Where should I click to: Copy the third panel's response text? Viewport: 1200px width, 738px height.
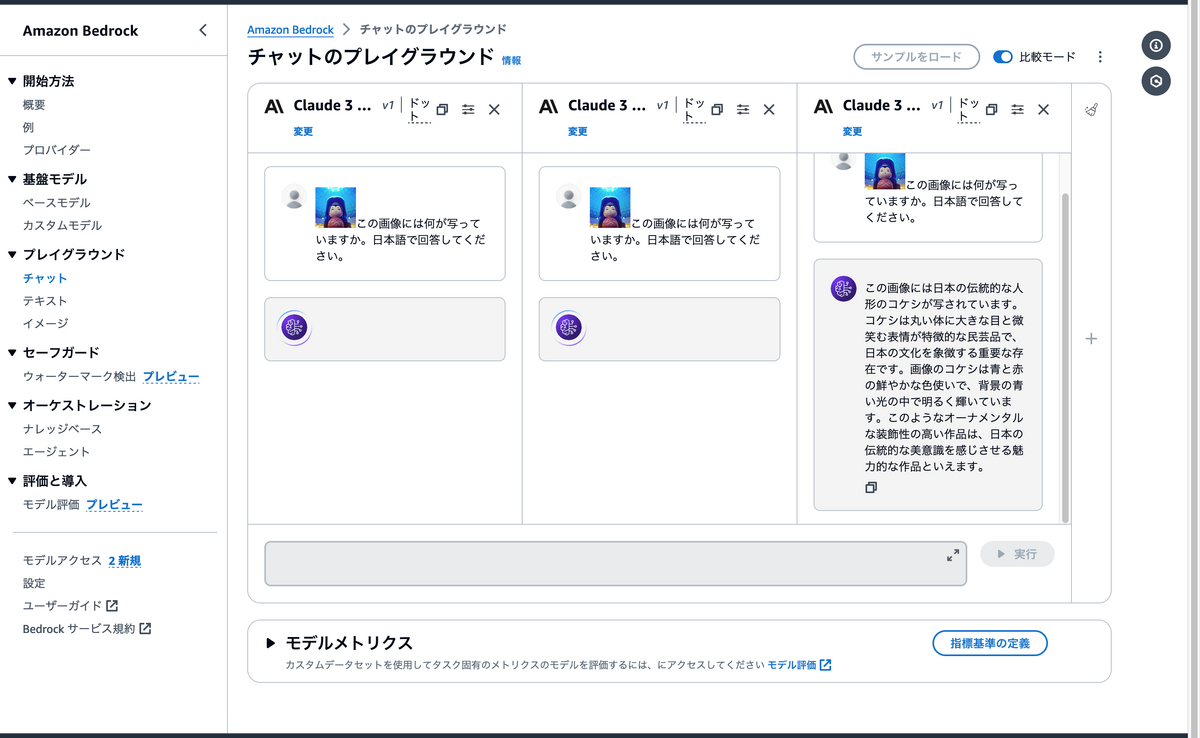click(x=871, y=488)
